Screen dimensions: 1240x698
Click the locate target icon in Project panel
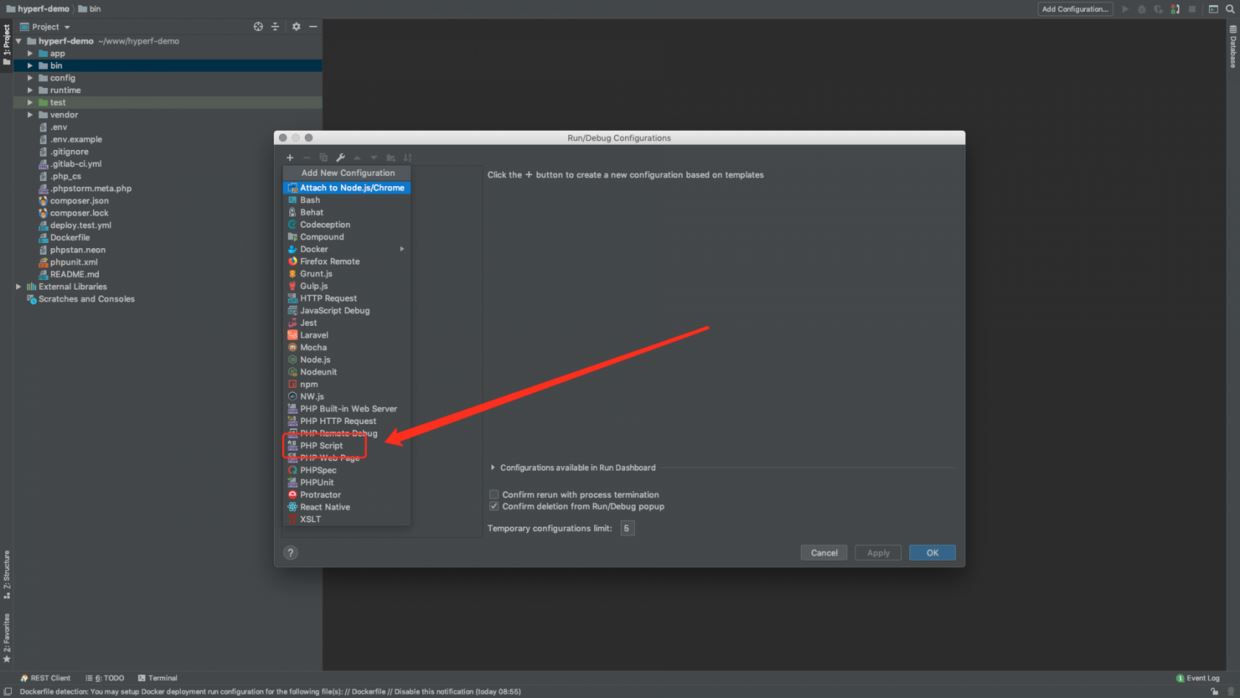[x=258, y=27]
